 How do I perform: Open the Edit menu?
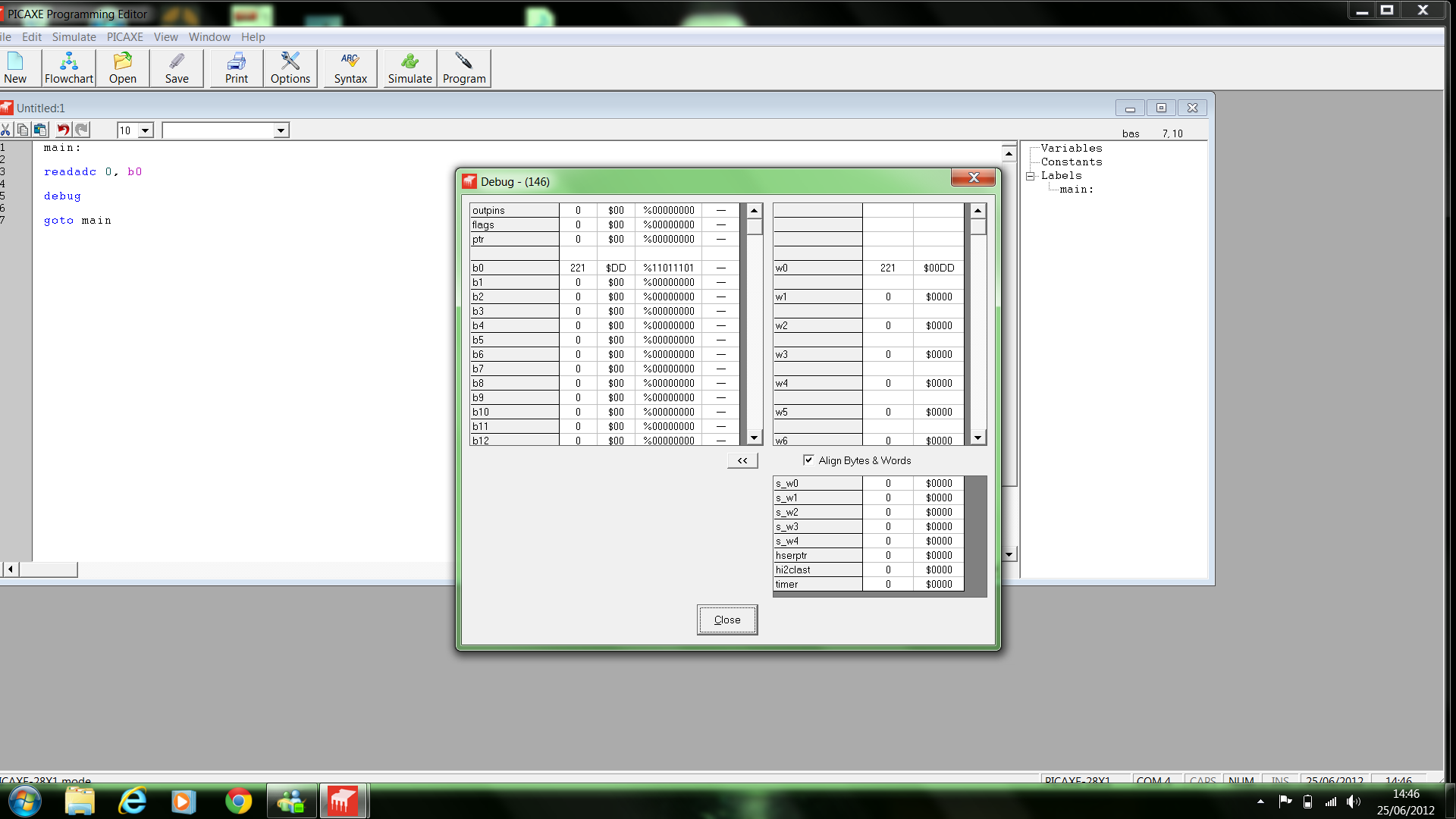click(x=32, y=37)
